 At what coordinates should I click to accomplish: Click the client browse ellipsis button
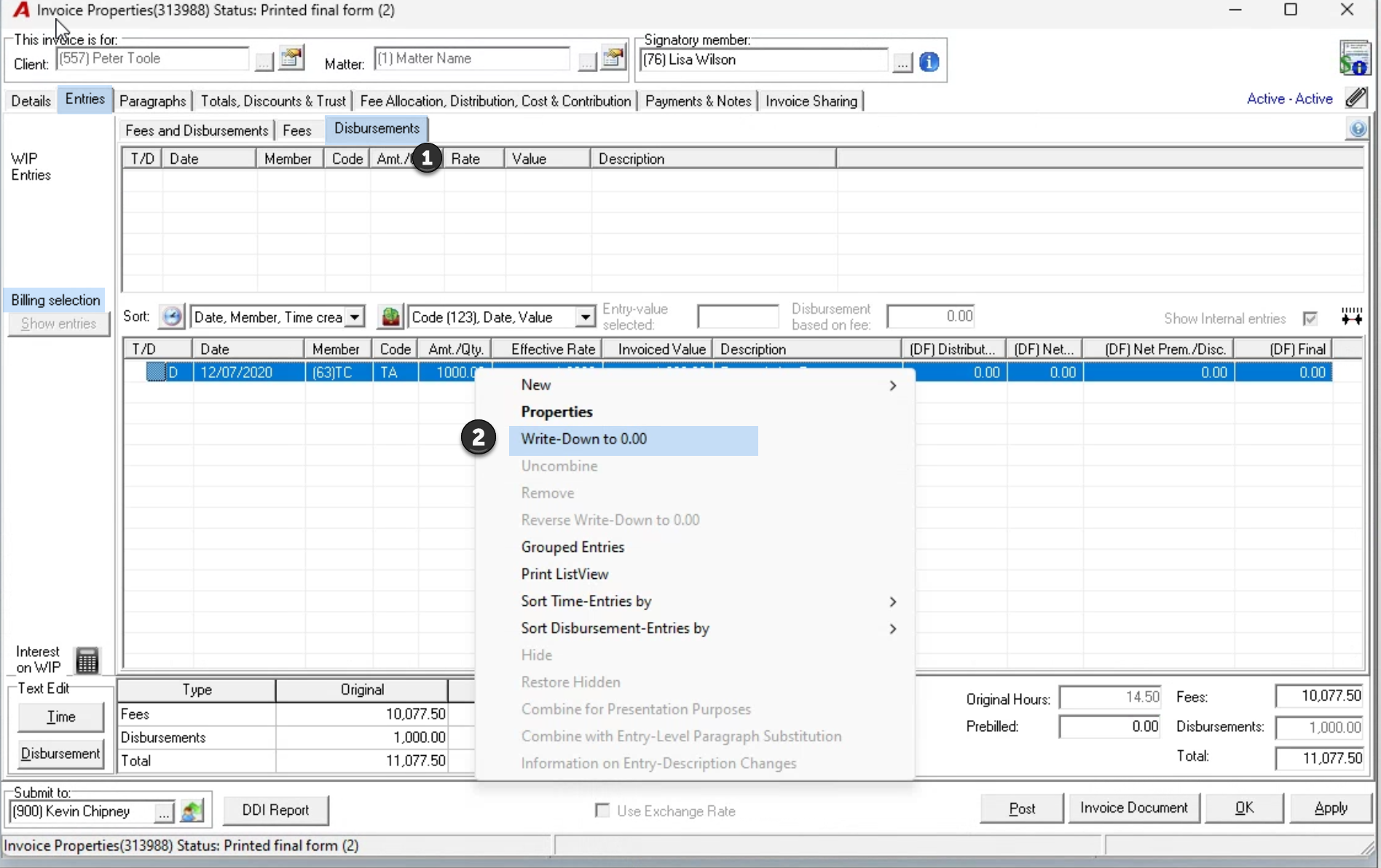pos(264,62)
